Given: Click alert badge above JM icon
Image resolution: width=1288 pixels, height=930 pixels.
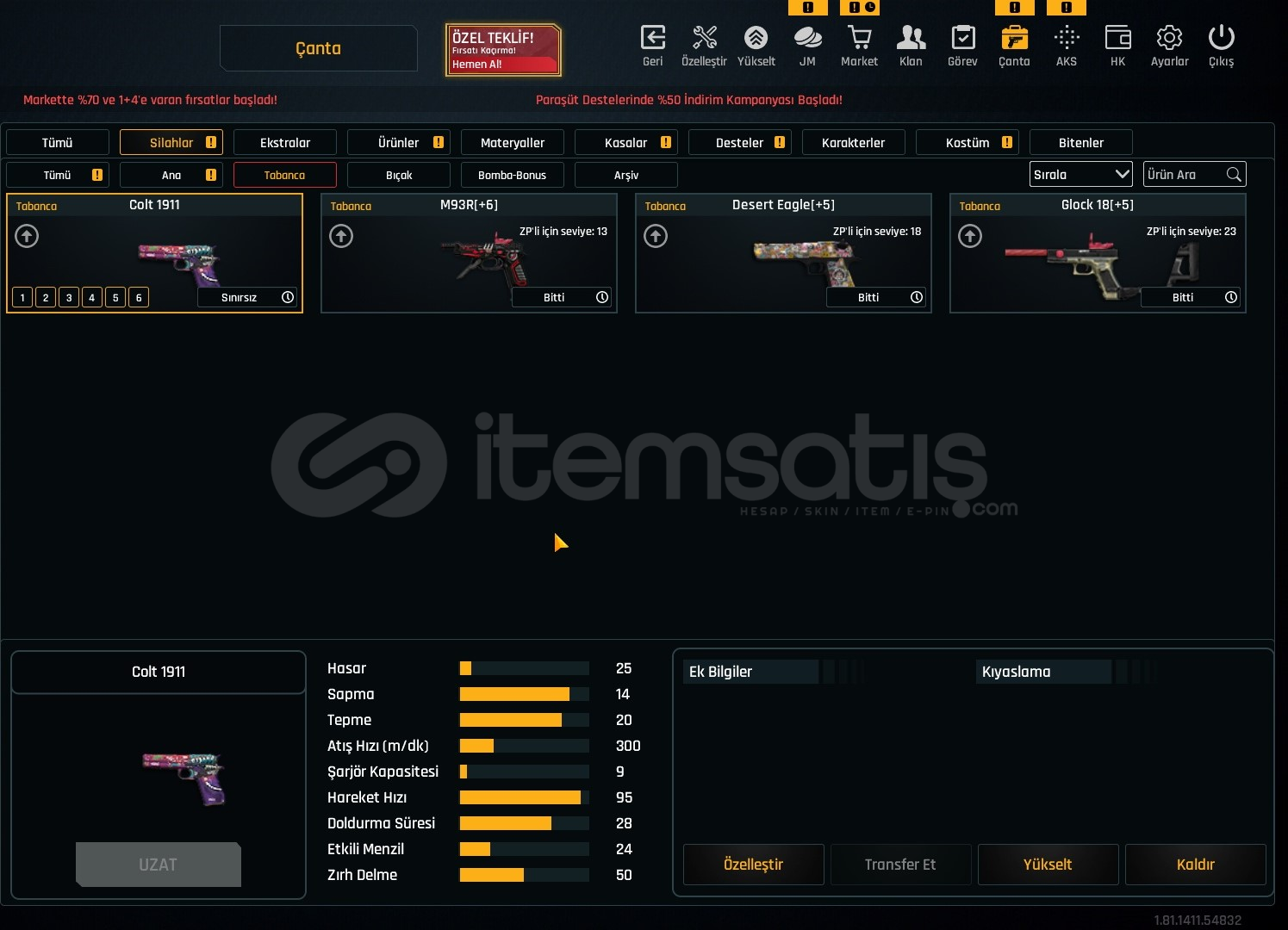Looking at the screenshot, I should click(x=808, y=8).
